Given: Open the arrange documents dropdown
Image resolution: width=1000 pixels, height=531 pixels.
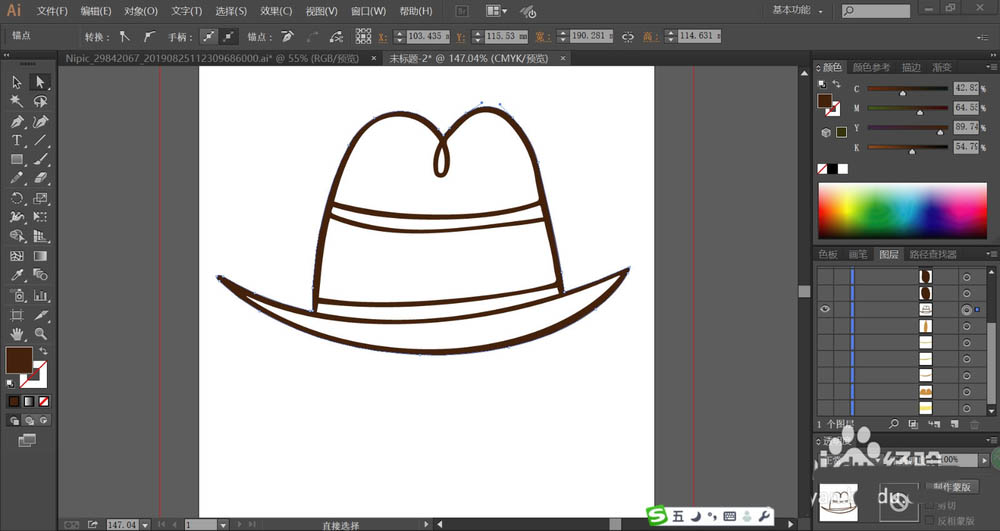Looking at the screenshot, I should point(497,11).
